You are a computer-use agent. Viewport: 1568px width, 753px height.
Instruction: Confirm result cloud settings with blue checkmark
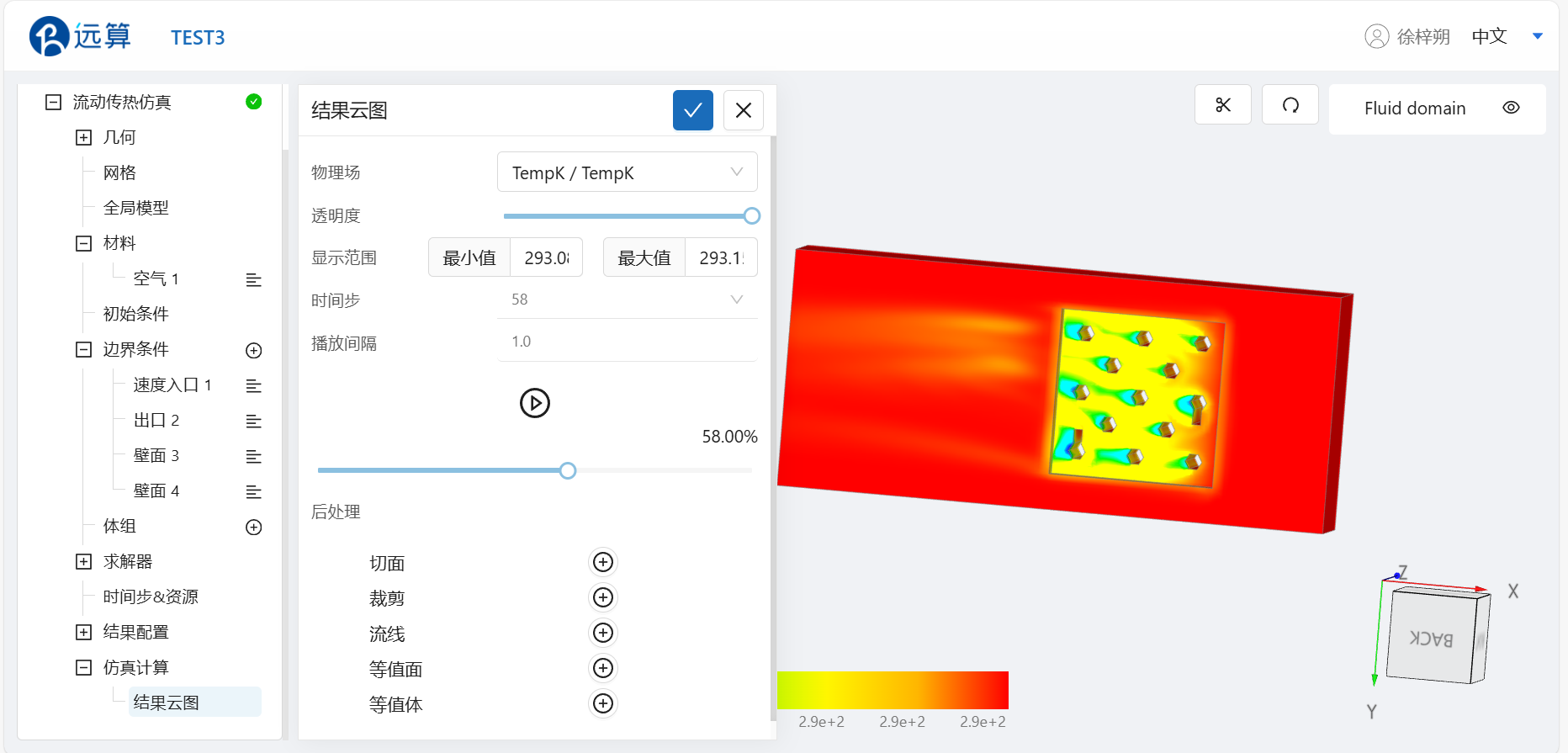[x=692, y=110]
